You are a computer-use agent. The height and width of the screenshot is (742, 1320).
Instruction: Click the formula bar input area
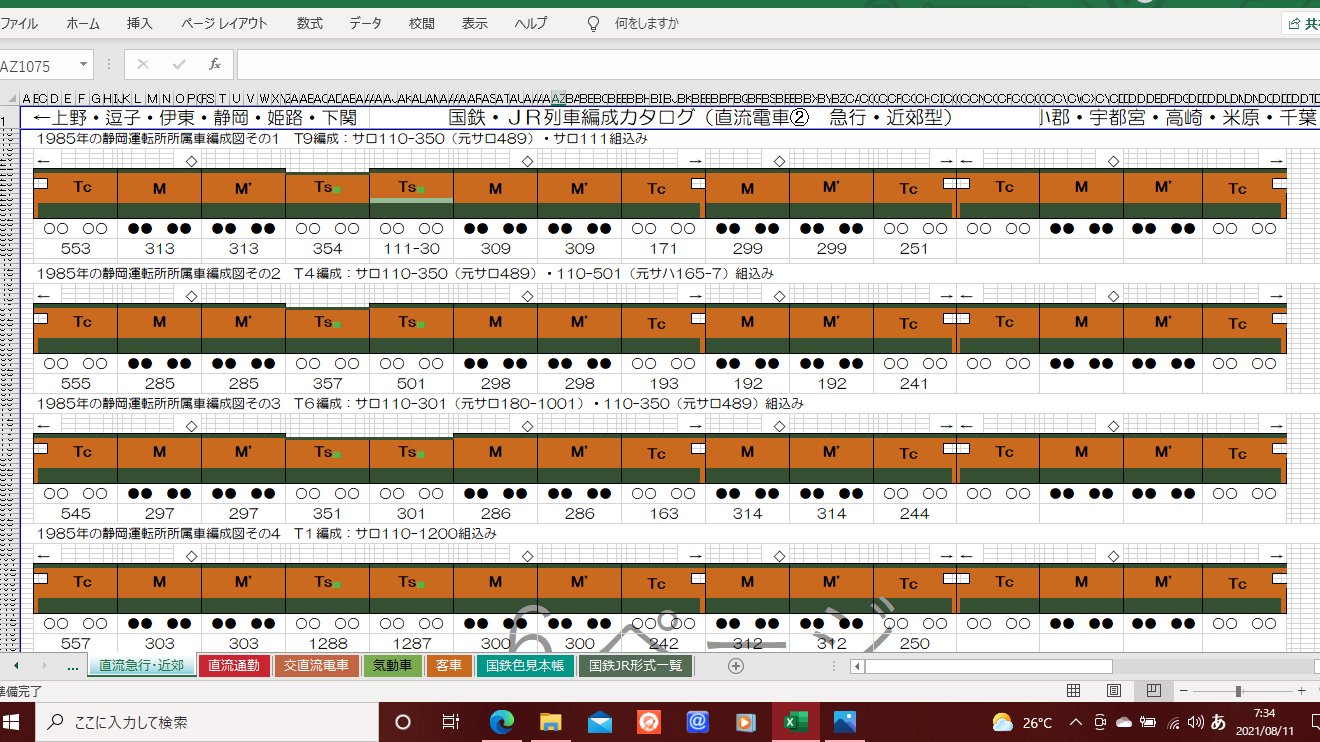pos(778,65)
